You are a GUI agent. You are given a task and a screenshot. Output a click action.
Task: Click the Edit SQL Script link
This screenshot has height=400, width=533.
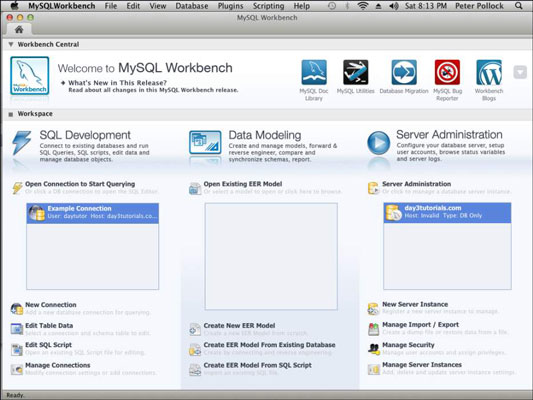tap(48, 345)
